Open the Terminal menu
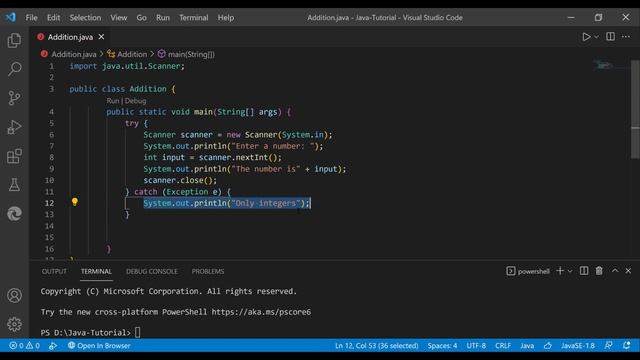The image size is (640, 360). tap(193, 18)
